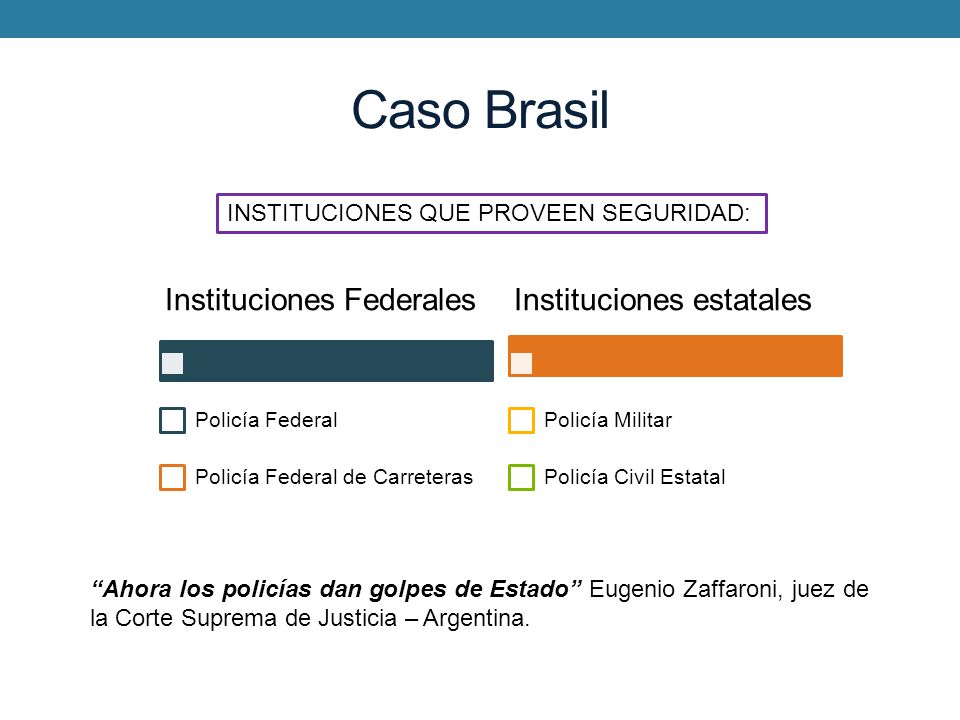960x720 pixels.
Task: Click the purple-bordered INSTITUCIONES QUE PROVEEN SEGURIDAD box
Action: coord(492,214)
